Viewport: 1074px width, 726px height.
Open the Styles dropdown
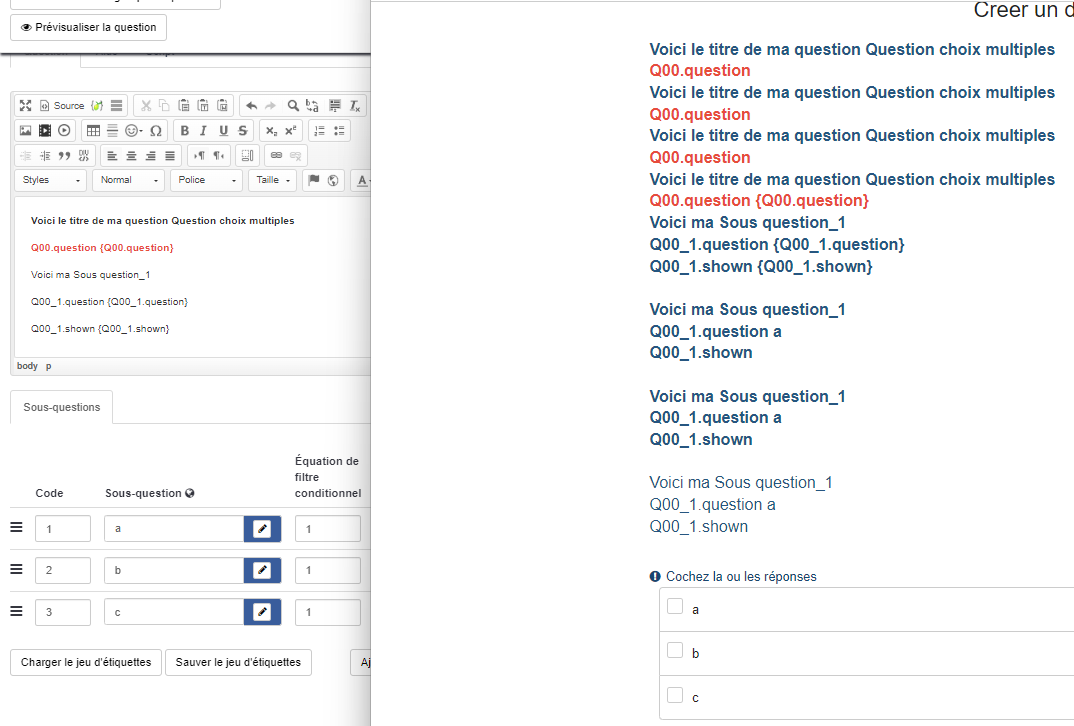pyautogui.click(x=51, y=180)
